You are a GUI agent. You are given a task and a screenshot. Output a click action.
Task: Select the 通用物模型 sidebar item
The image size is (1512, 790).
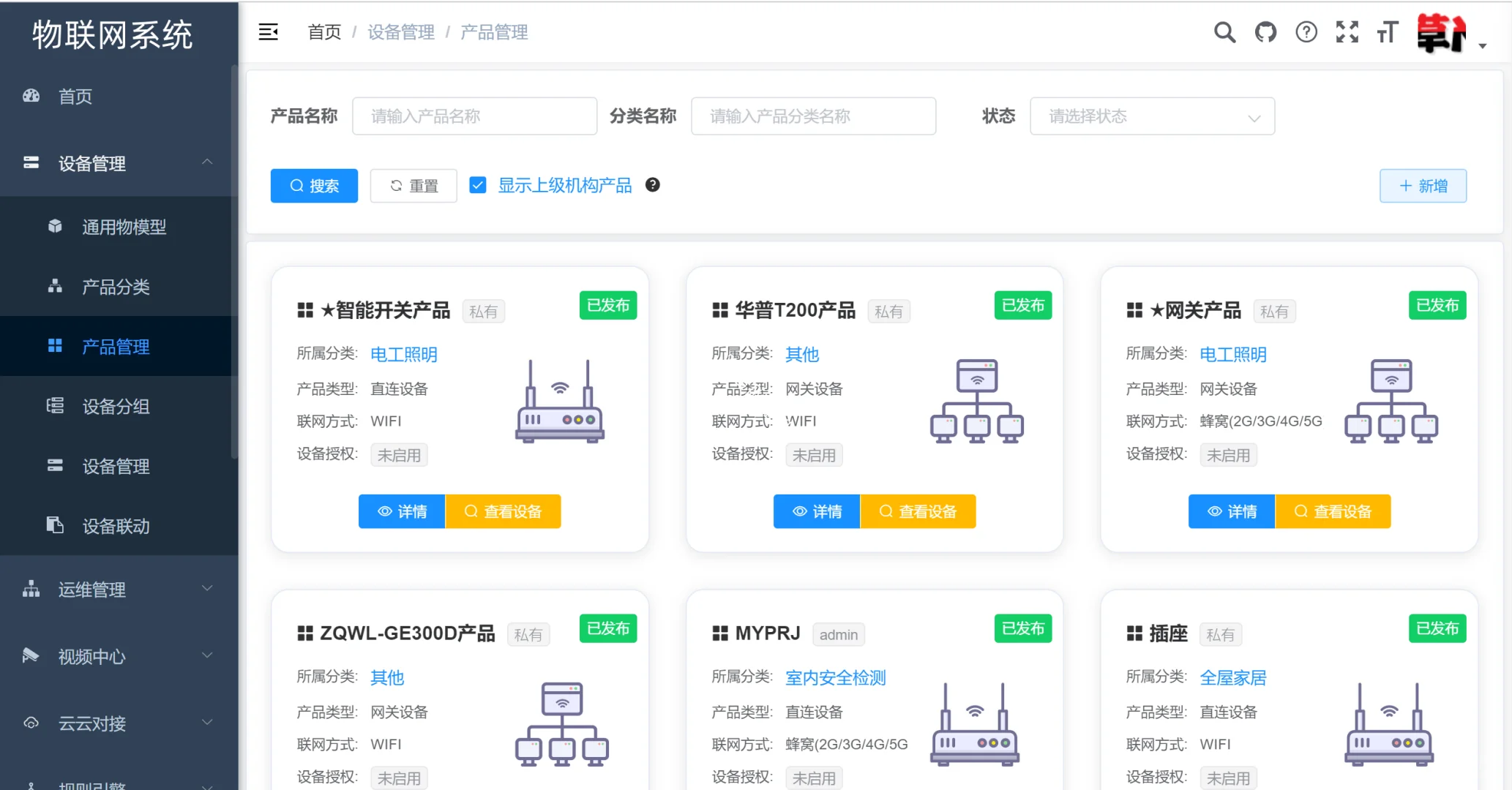pyautogui.click(x=124, y=227)
